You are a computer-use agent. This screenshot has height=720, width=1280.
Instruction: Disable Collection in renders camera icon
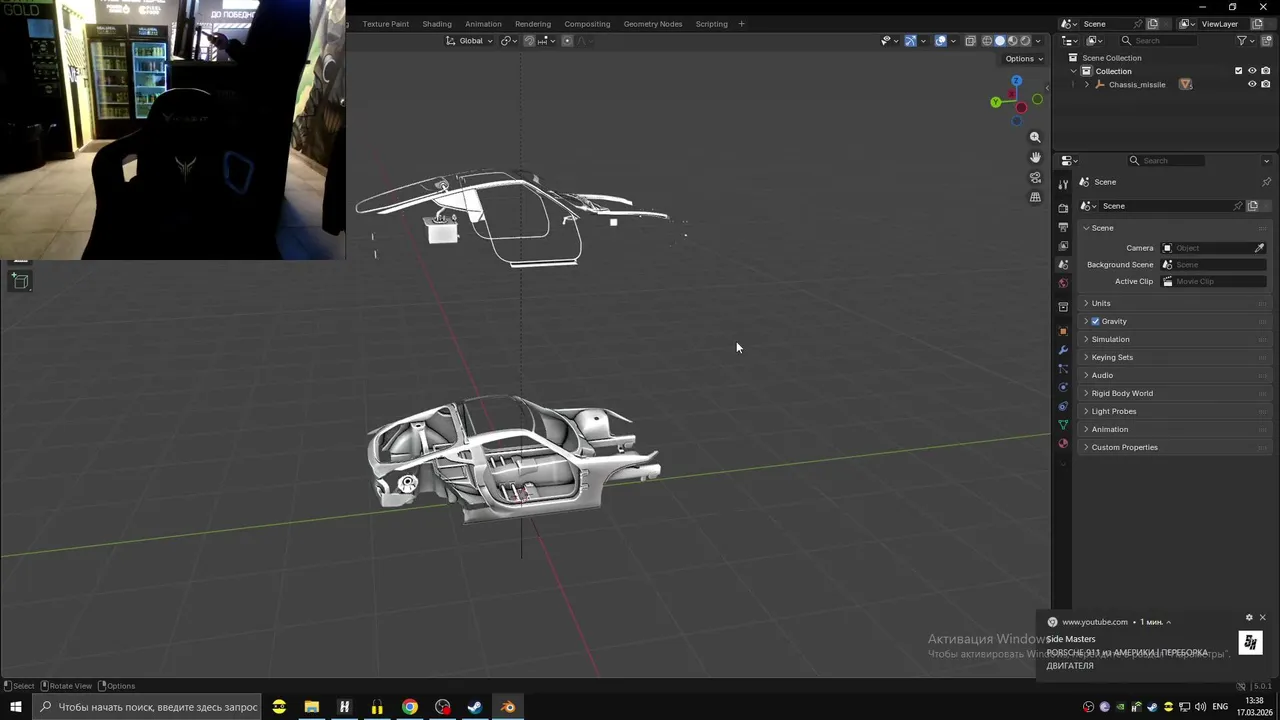[1266, 71]
